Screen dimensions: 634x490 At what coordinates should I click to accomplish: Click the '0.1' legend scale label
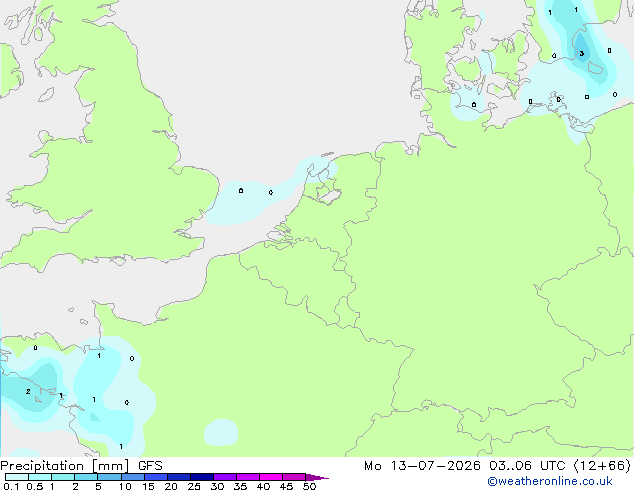[11, 486]
